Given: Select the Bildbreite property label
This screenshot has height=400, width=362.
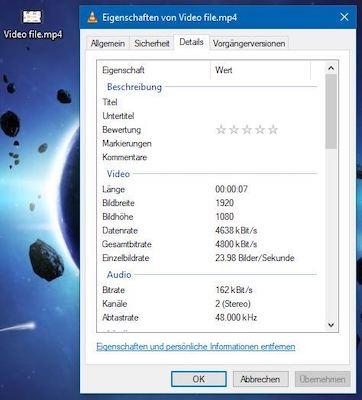Looking at the screenshot, I should point(118,203).
